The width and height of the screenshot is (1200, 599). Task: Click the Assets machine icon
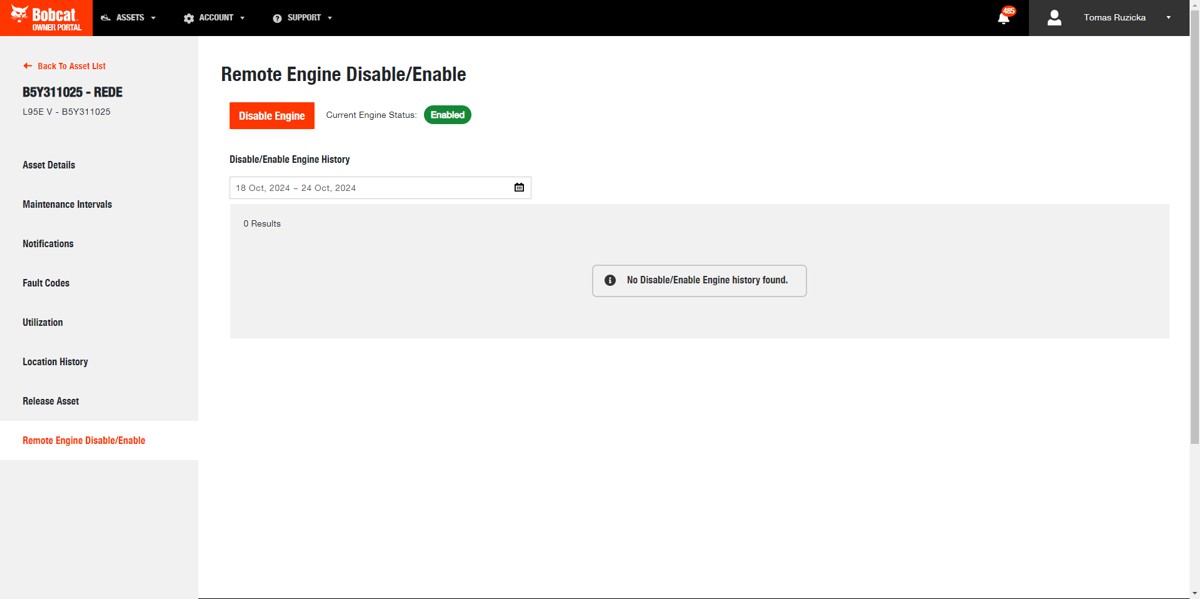point(106,18)
